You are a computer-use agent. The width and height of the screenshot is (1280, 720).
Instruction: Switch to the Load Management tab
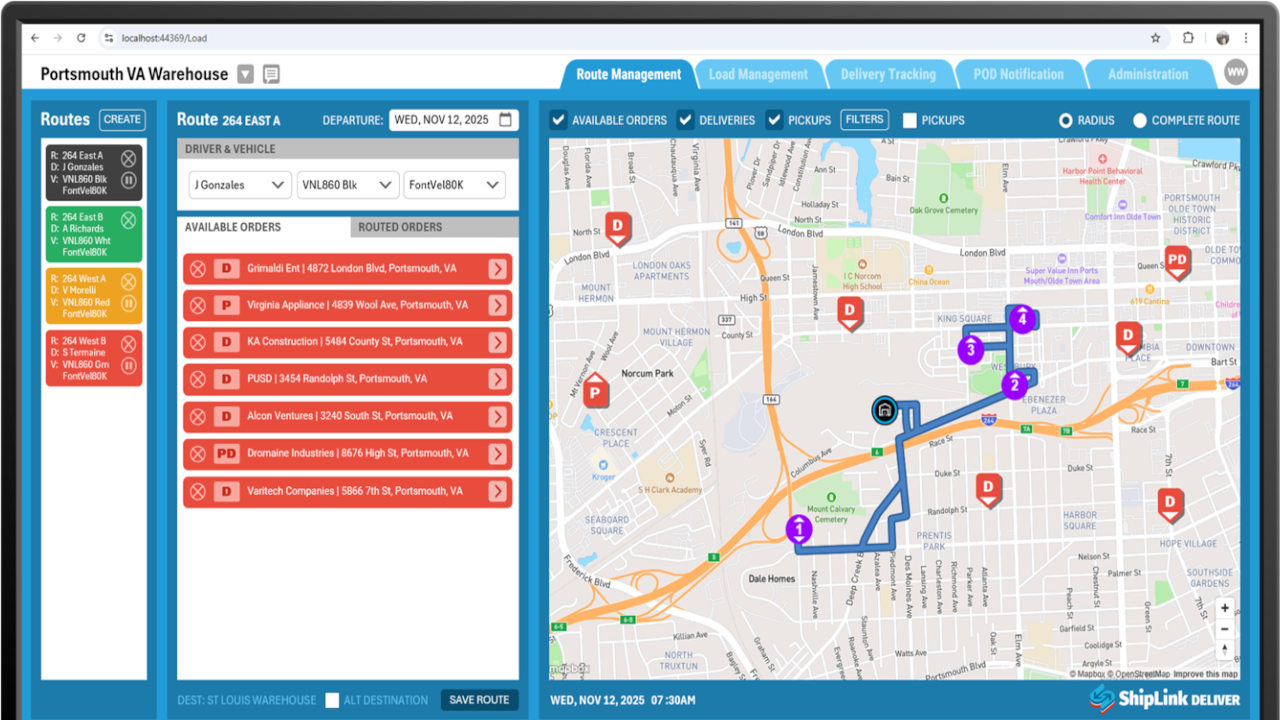(x=758, y=74)
